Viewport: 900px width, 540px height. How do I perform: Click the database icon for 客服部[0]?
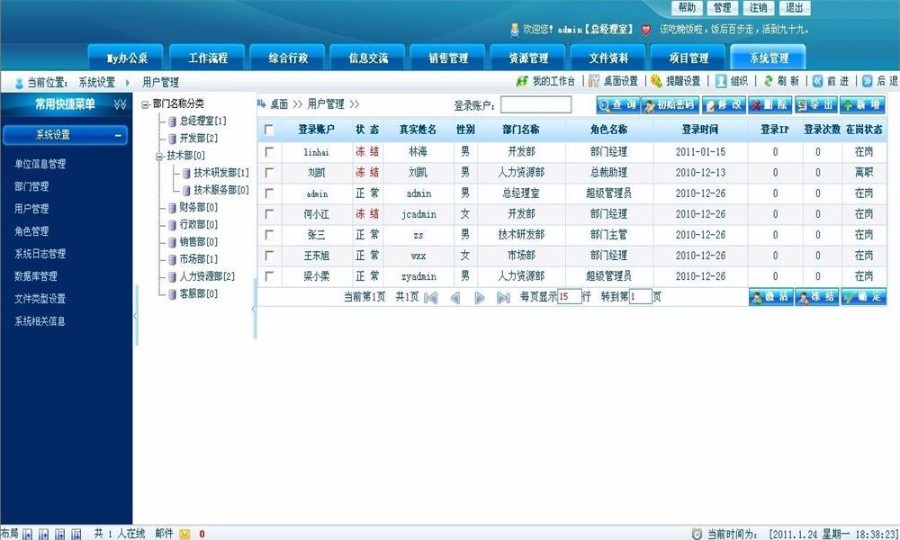point(172,294)
